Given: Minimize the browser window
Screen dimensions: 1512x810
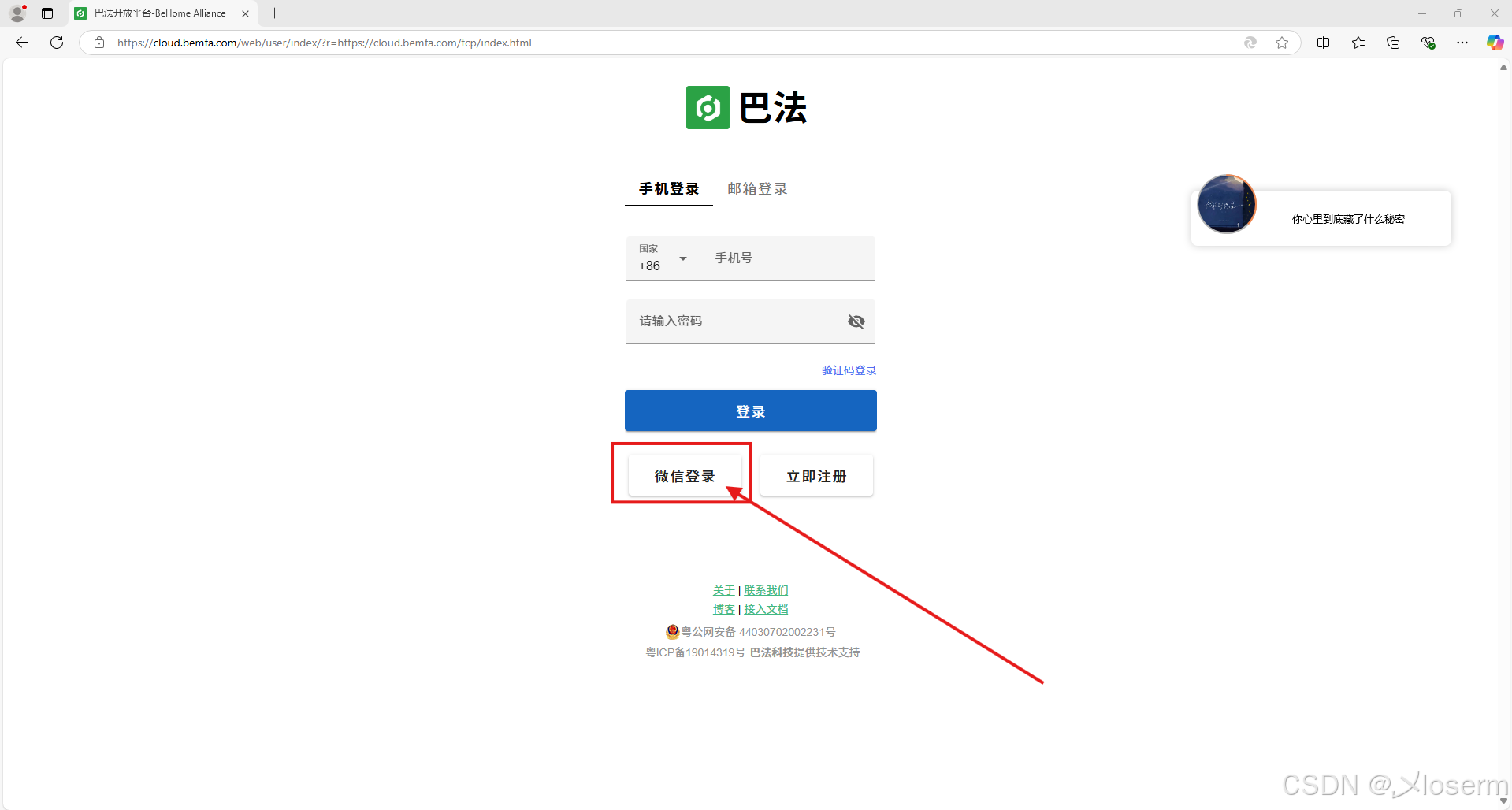Looking at the screenshot, I should (x=1422, y=13).
